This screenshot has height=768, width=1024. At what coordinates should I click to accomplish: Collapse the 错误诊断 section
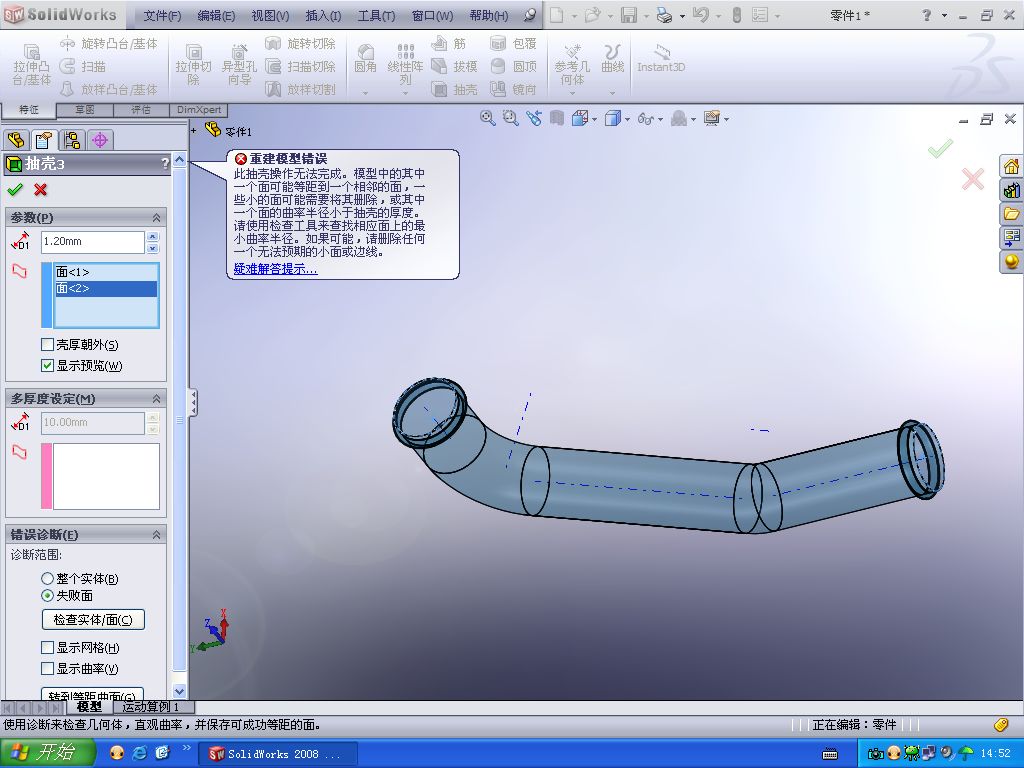(156, 534)
